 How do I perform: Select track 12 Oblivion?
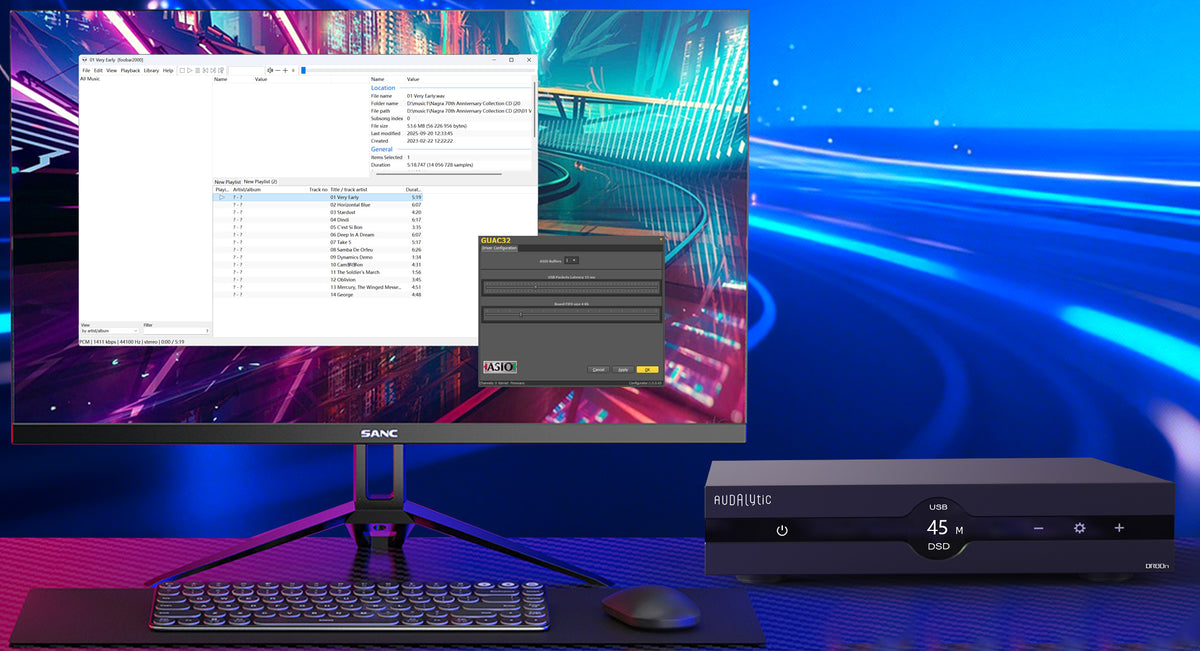point(318,280)
